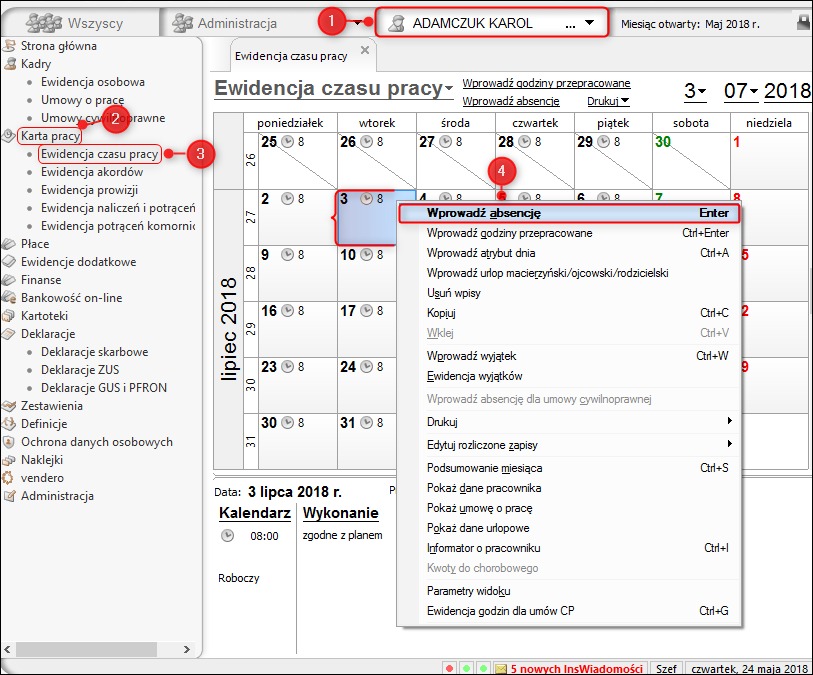Open the Wszyscy group icon tab
Image resolution: width=813 pixels, height=675 pixels.
coord(44,23)
